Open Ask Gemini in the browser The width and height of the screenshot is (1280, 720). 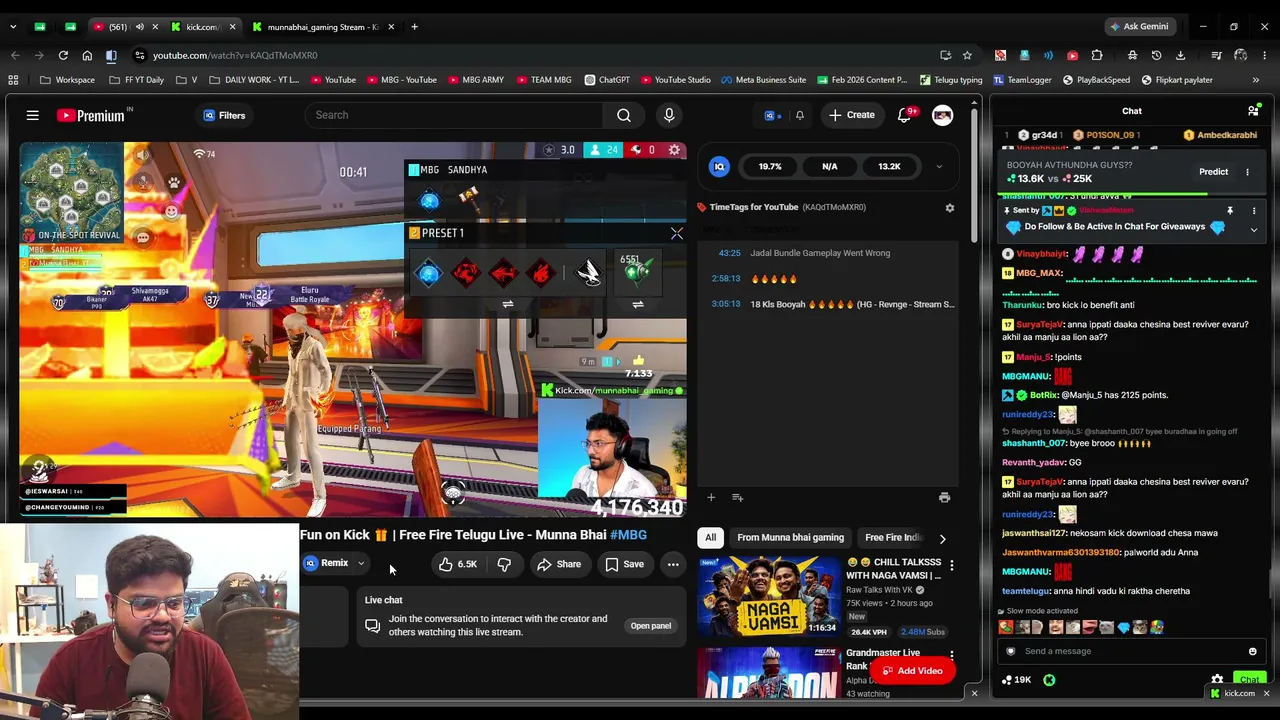click(1139, 27)
